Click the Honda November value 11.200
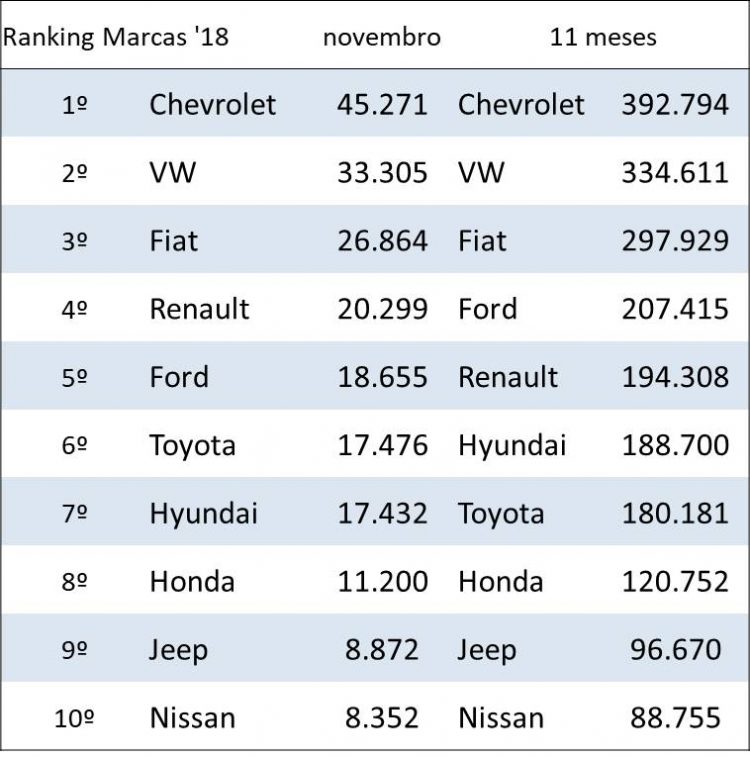 (382, 581)
